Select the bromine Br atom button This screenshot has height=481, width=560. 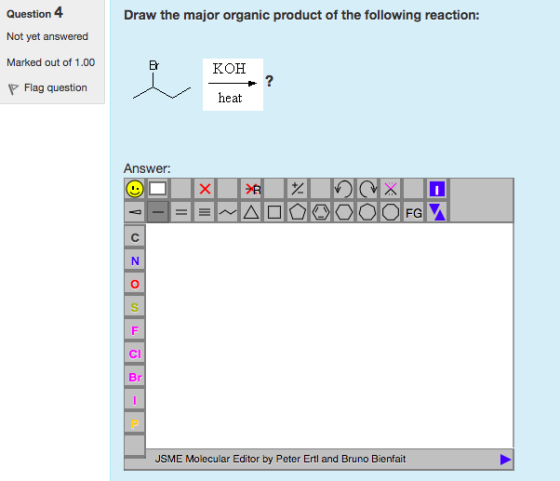pos(135,377)
